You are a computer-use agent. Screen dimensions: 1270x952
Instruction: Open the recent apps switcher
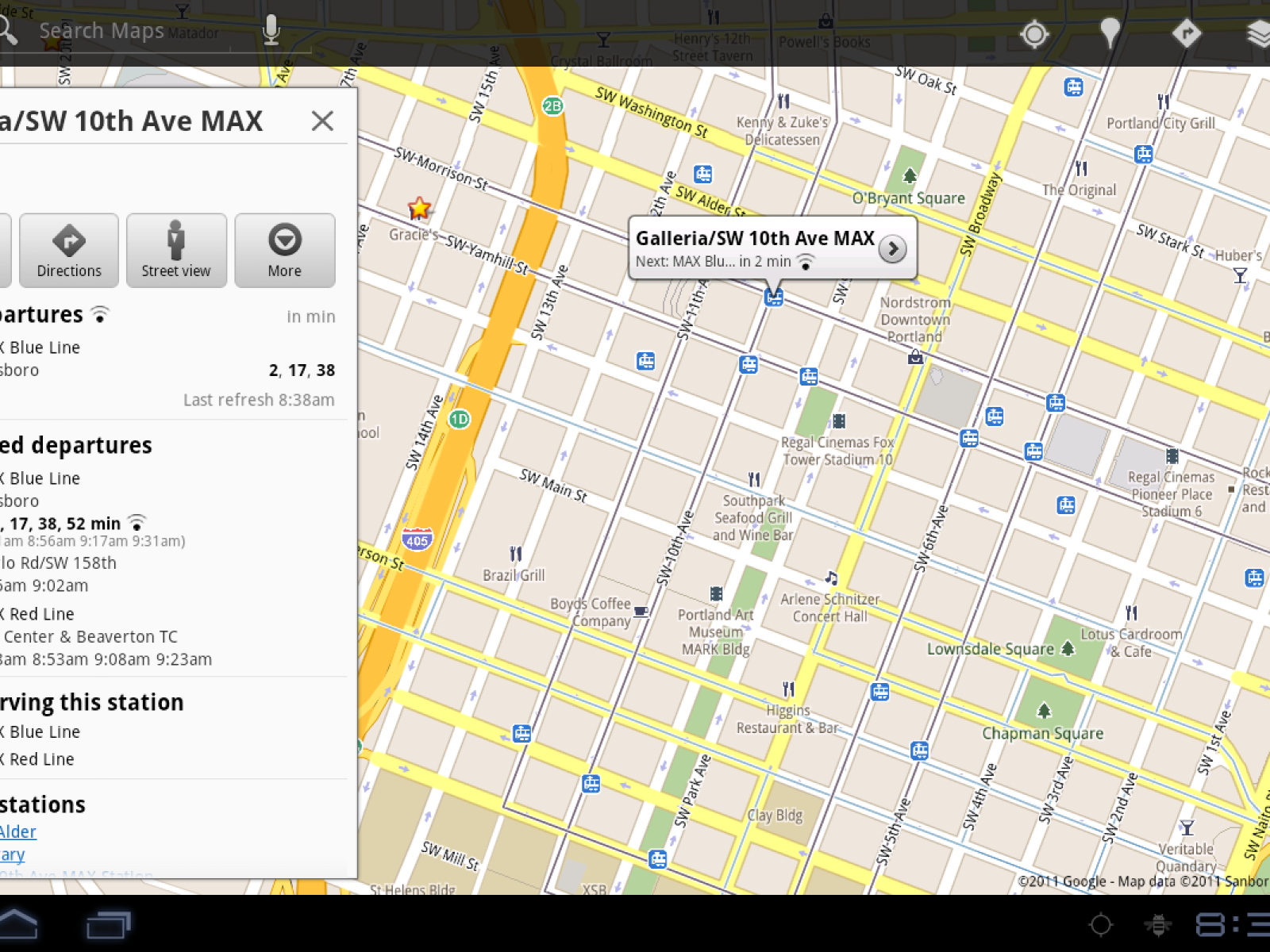click(x=108, y=924)
